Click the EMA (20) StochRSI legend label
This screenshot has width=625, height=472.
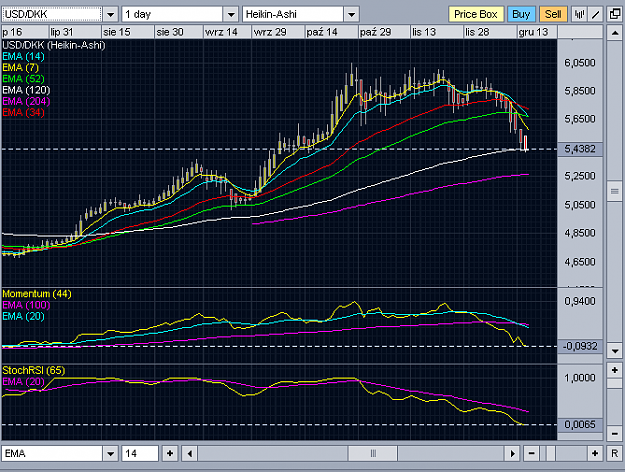coord(23,382)
